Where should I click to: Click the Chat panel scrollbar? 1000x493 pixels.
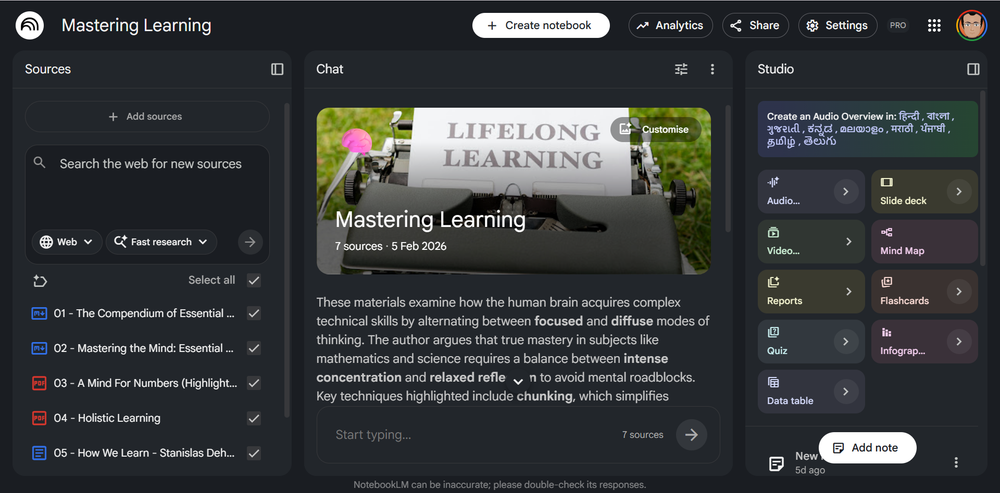click(728, 169)
